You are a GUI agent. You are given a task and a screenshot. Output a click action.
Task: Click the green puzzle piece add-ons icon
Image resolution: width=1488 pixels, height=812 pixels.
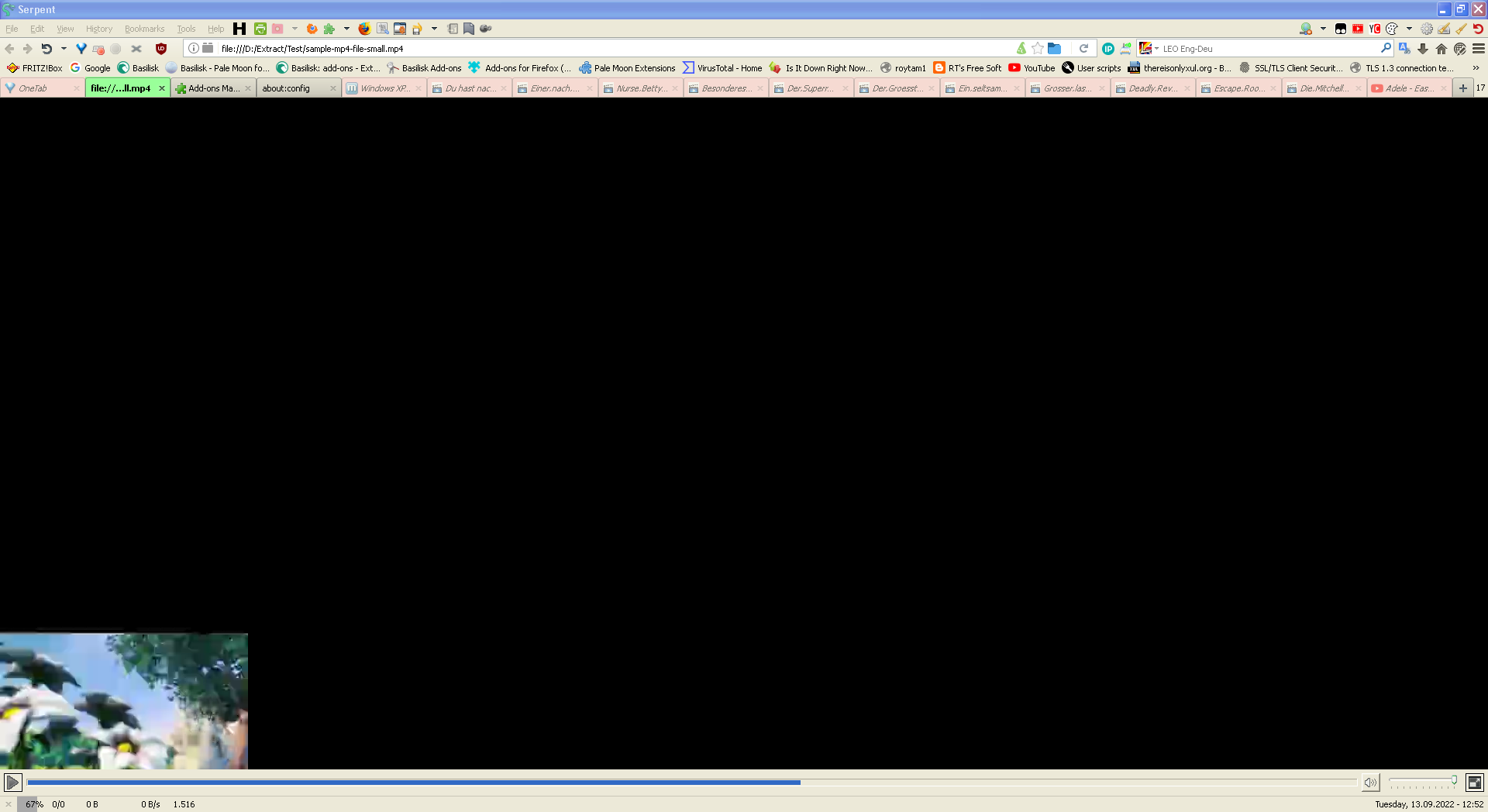329,29
